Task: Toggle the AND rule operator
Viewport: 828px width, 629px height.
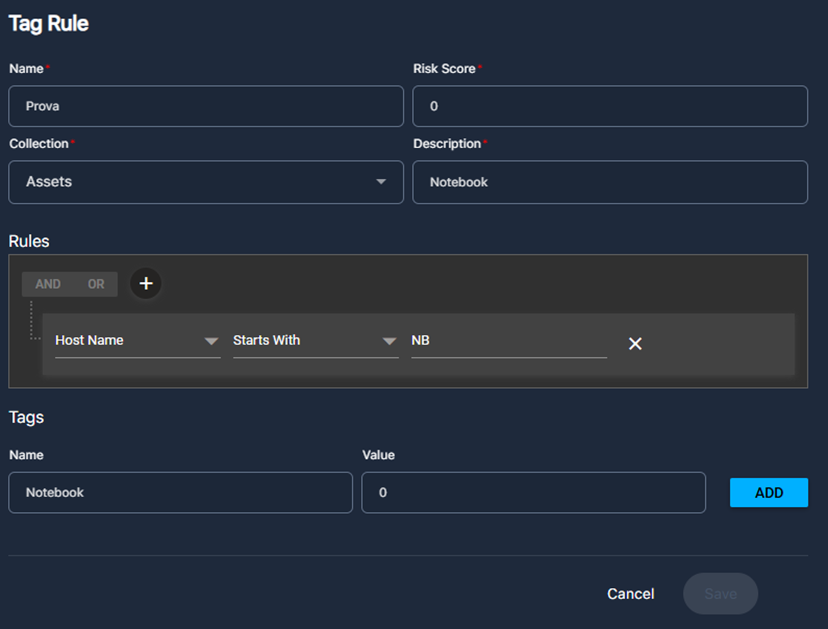Action: click(48, 284)
